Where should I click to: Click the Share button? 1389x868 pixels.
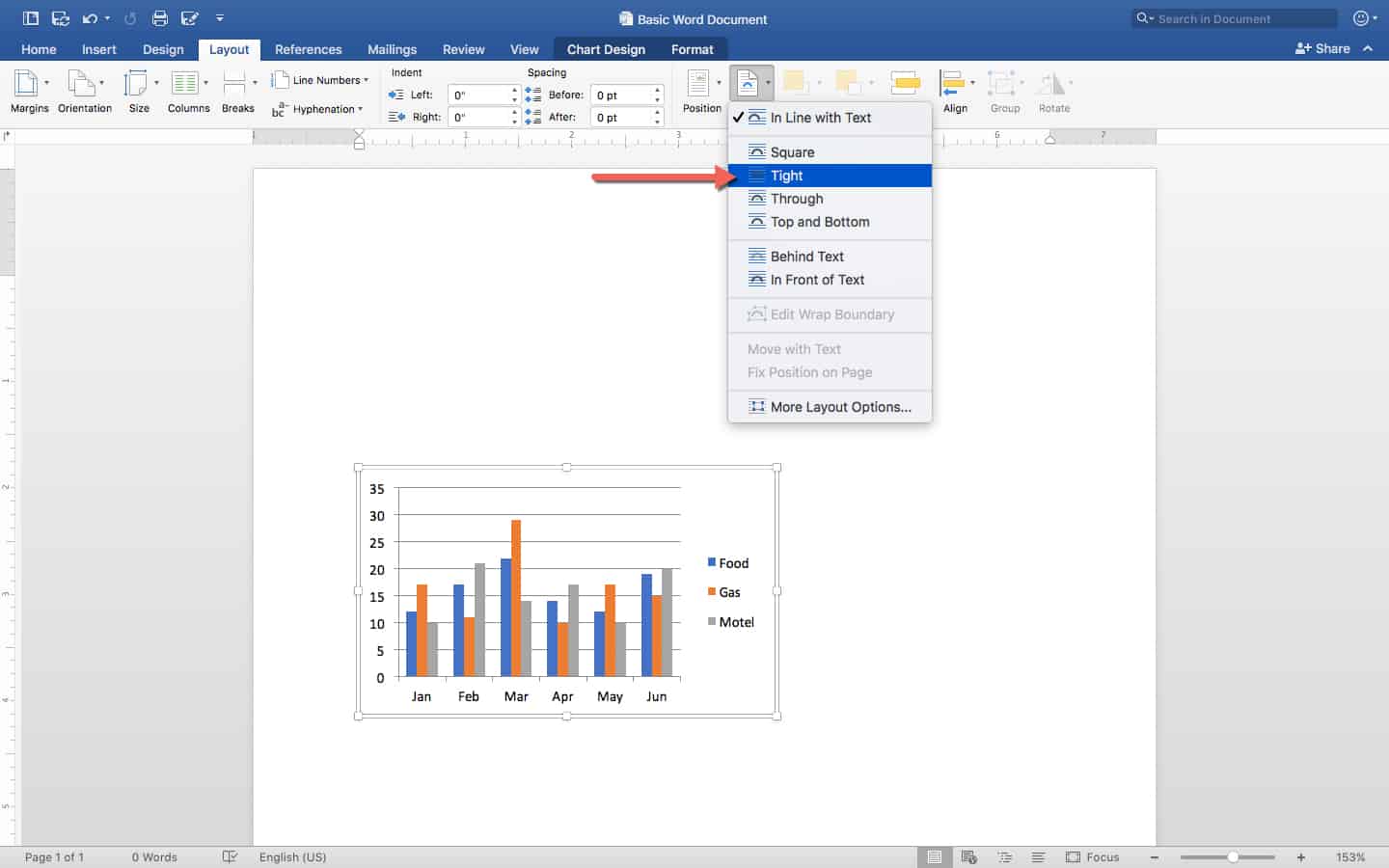point(1322,48)
